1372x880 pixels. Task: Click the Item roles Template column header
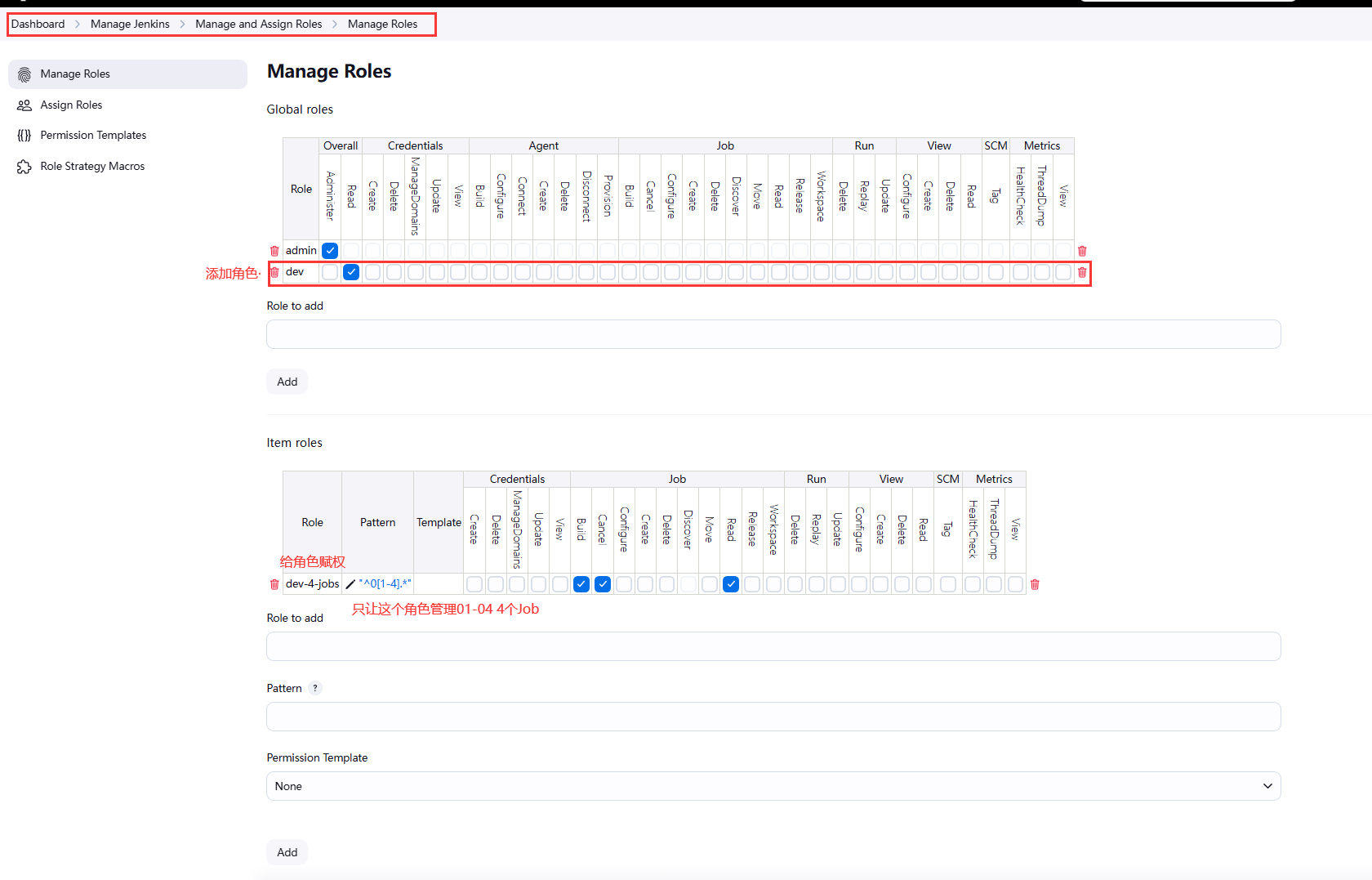[x=439, y=522]
